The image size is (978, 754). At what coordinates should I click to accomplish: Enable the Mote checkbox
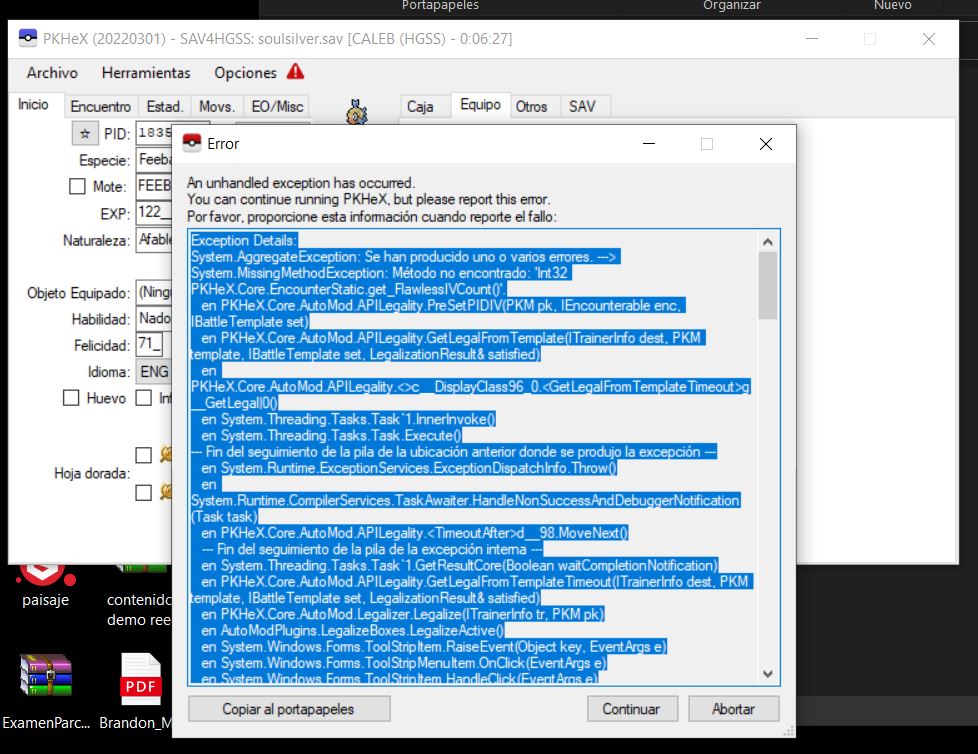pyautogui.click(x=77, y=186)
